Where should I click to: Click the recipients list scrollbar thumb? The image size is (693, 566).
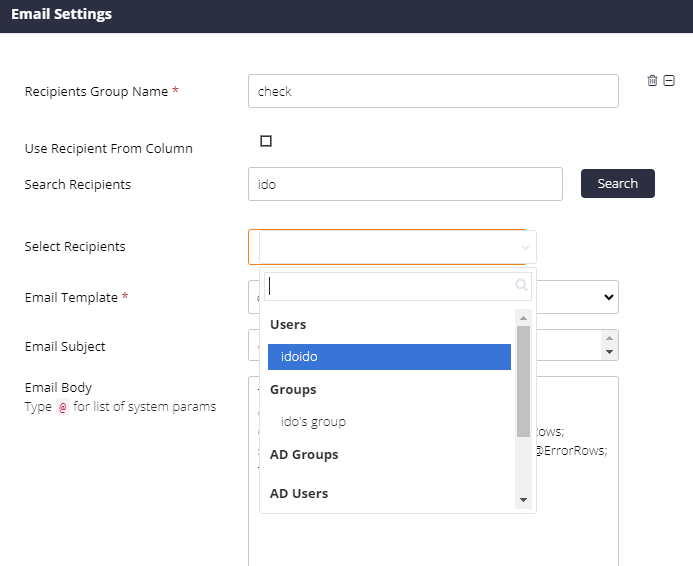523,381
